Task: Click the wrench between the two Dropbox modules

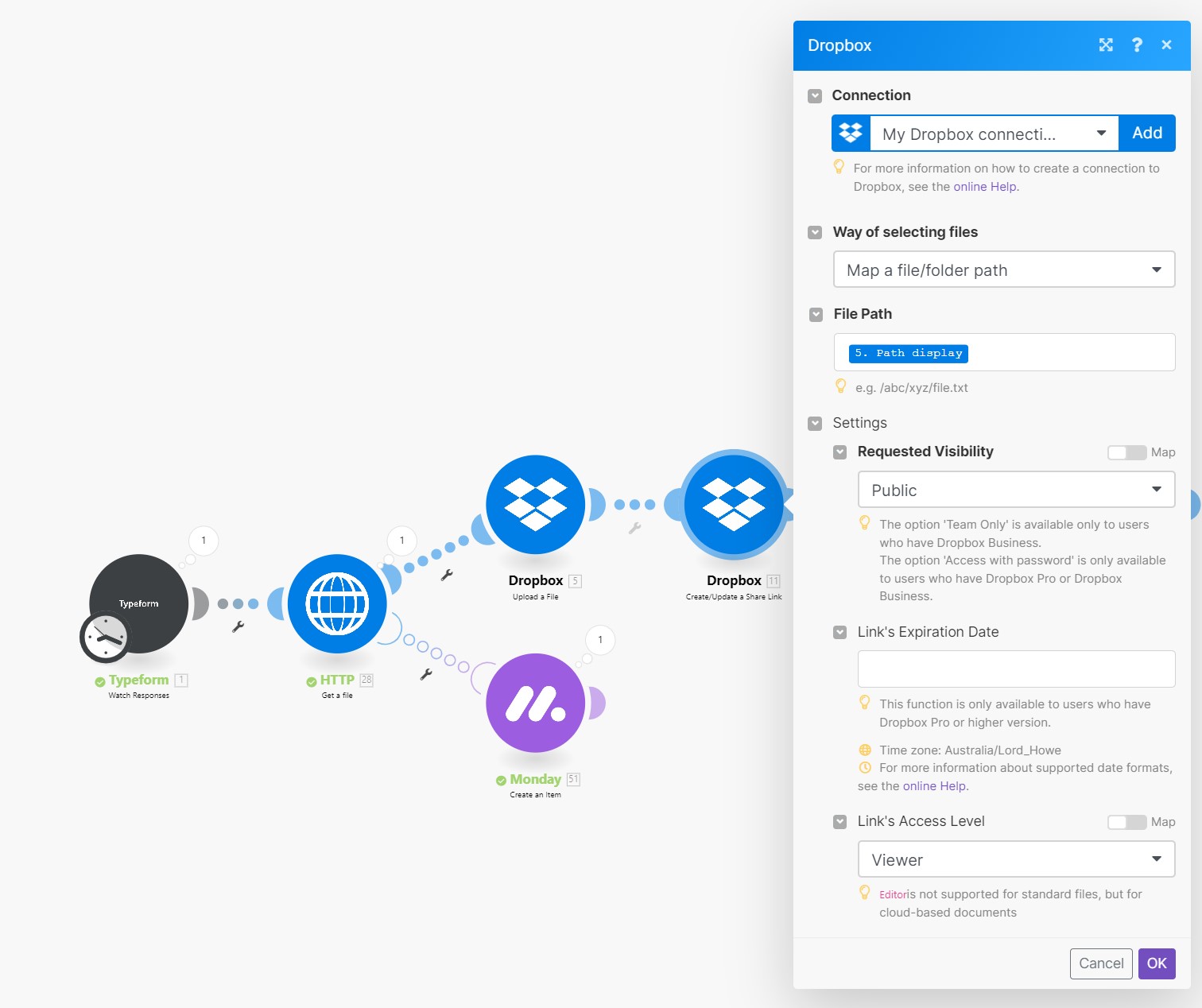Action: [x=634, y=528]
